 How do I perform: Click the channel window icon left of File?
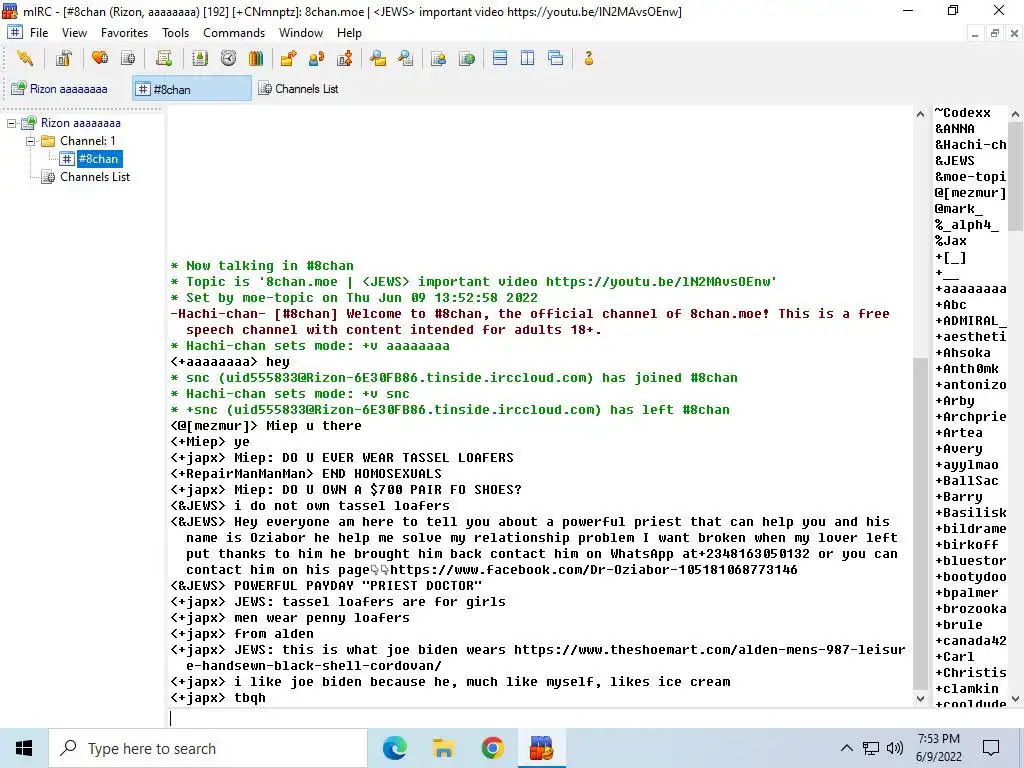[x=15, y=32]
